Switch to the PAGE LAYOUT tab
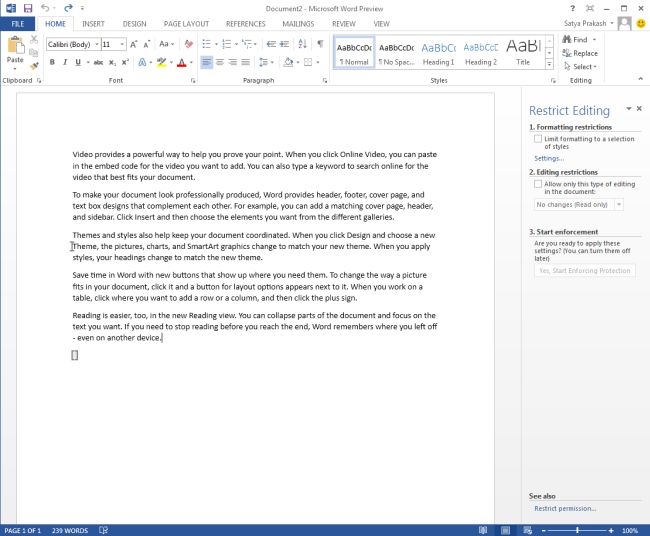The width and height of the screenshot is (650, 536). coord(186,24)
